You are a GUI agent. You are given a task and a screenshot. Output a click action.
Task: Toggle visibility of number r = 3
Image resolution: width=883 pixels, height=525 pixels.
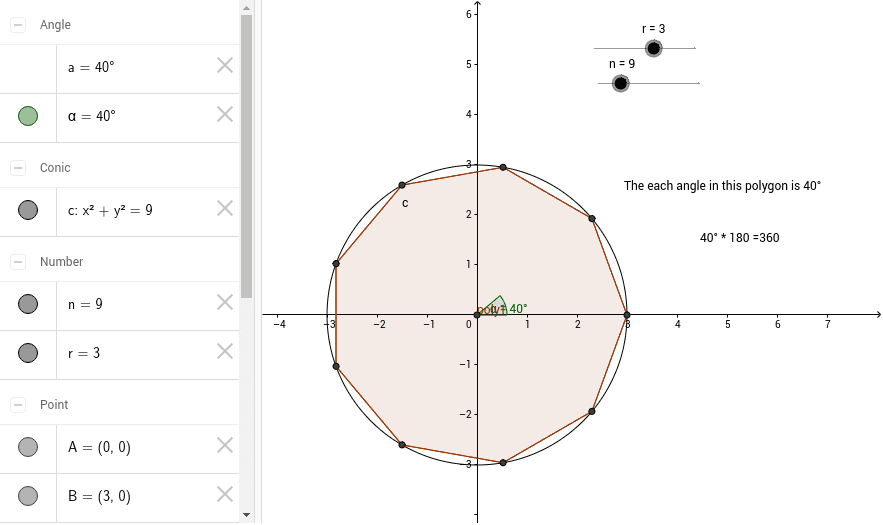point(28,353)
